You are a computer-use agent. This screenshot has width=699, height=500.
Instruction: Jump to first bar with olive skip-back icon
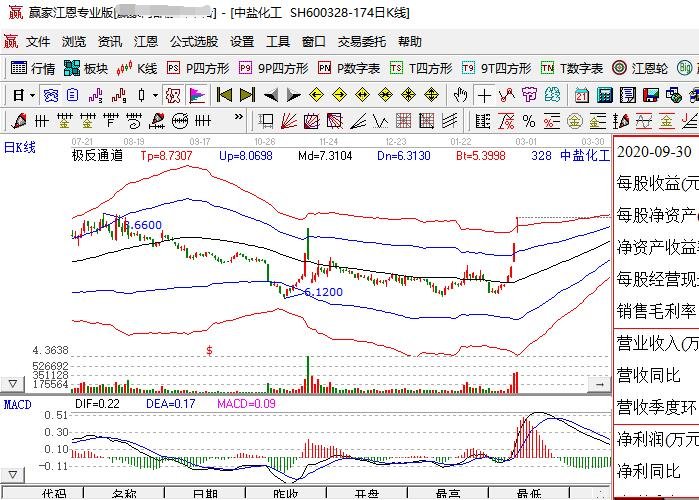[x=224, y=94]
